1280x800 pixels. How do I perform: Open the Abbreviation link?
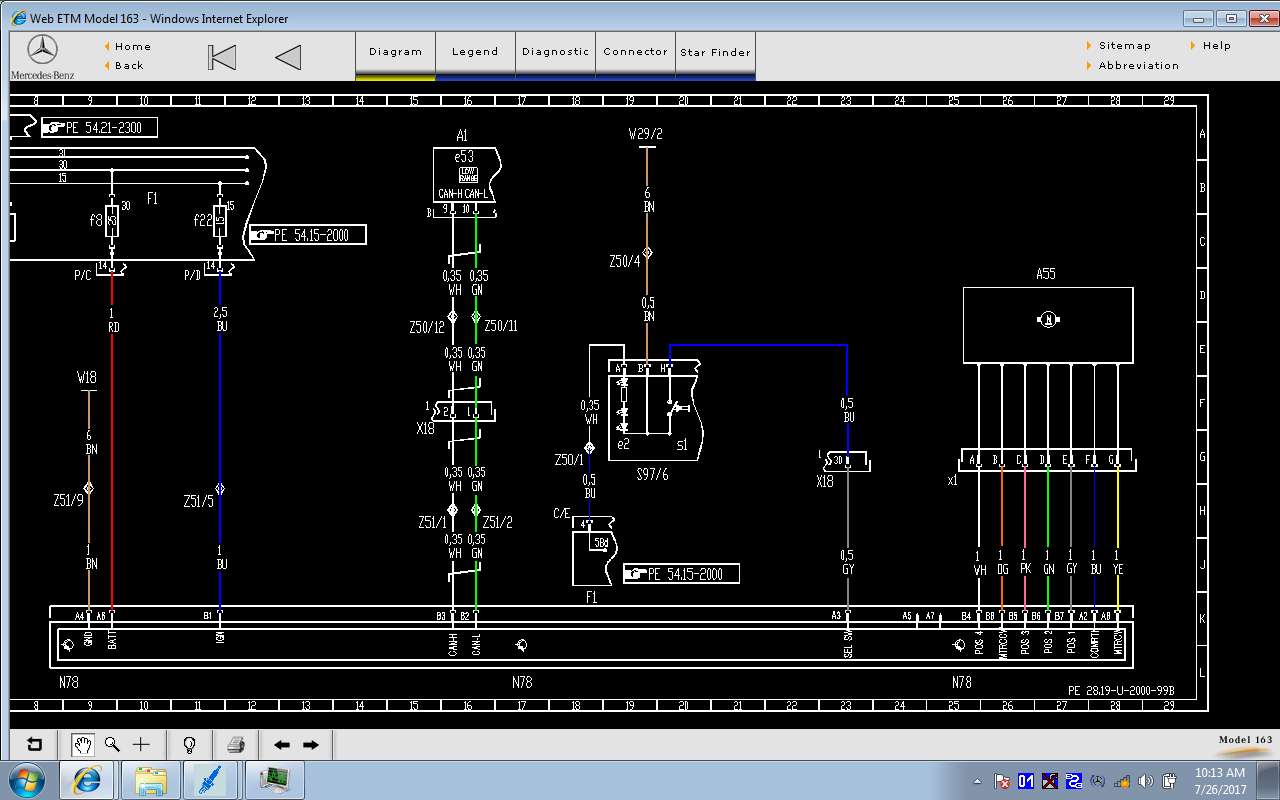[x=1138, y=66]
